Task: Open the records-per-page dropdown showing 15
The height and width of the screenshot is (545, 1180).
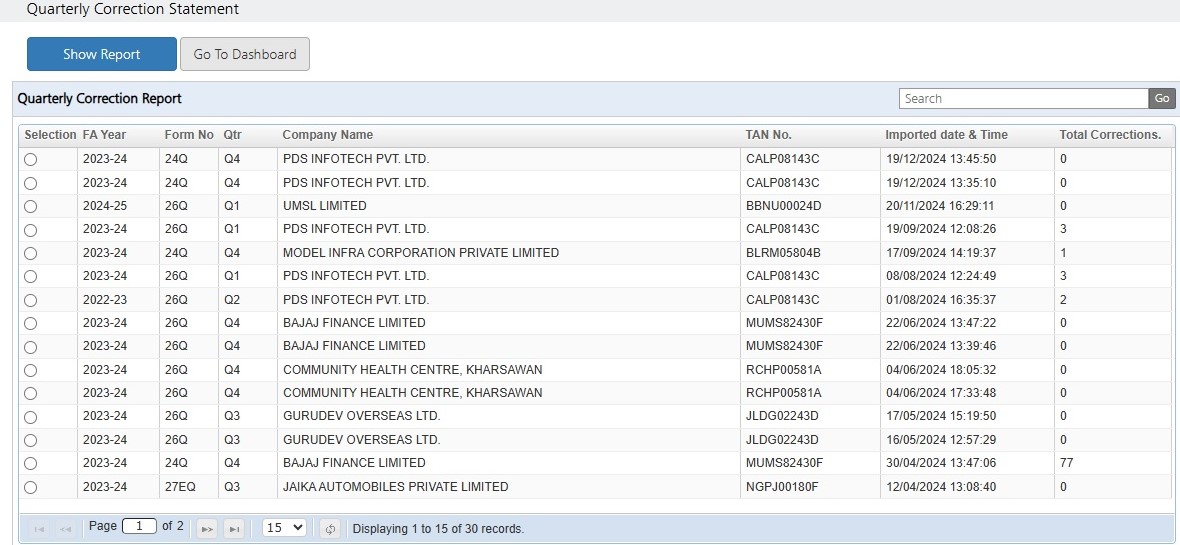Action: 284,528
